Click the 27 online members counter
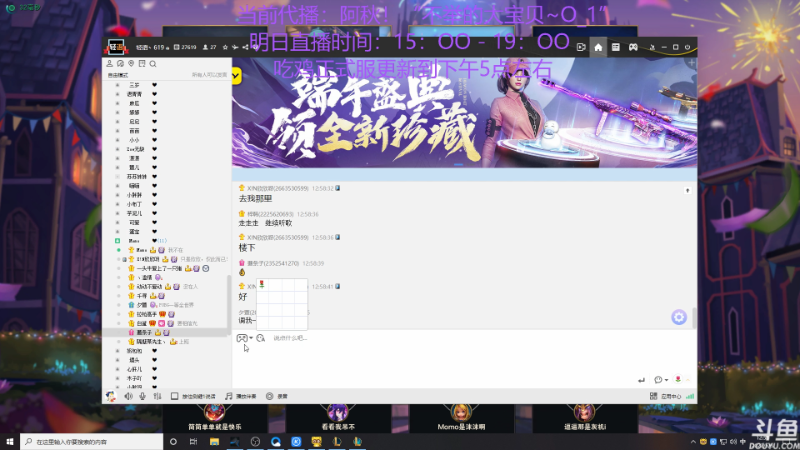This screenshot has width=800, height=450. (210, 47)
